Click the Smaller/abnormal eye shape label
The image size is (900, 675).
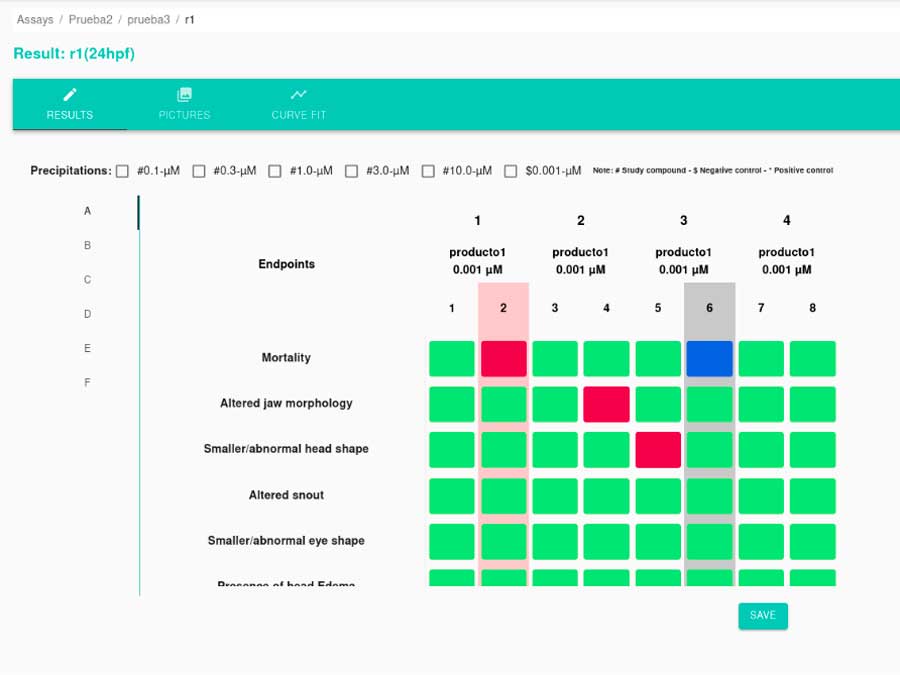pos(286,541)
